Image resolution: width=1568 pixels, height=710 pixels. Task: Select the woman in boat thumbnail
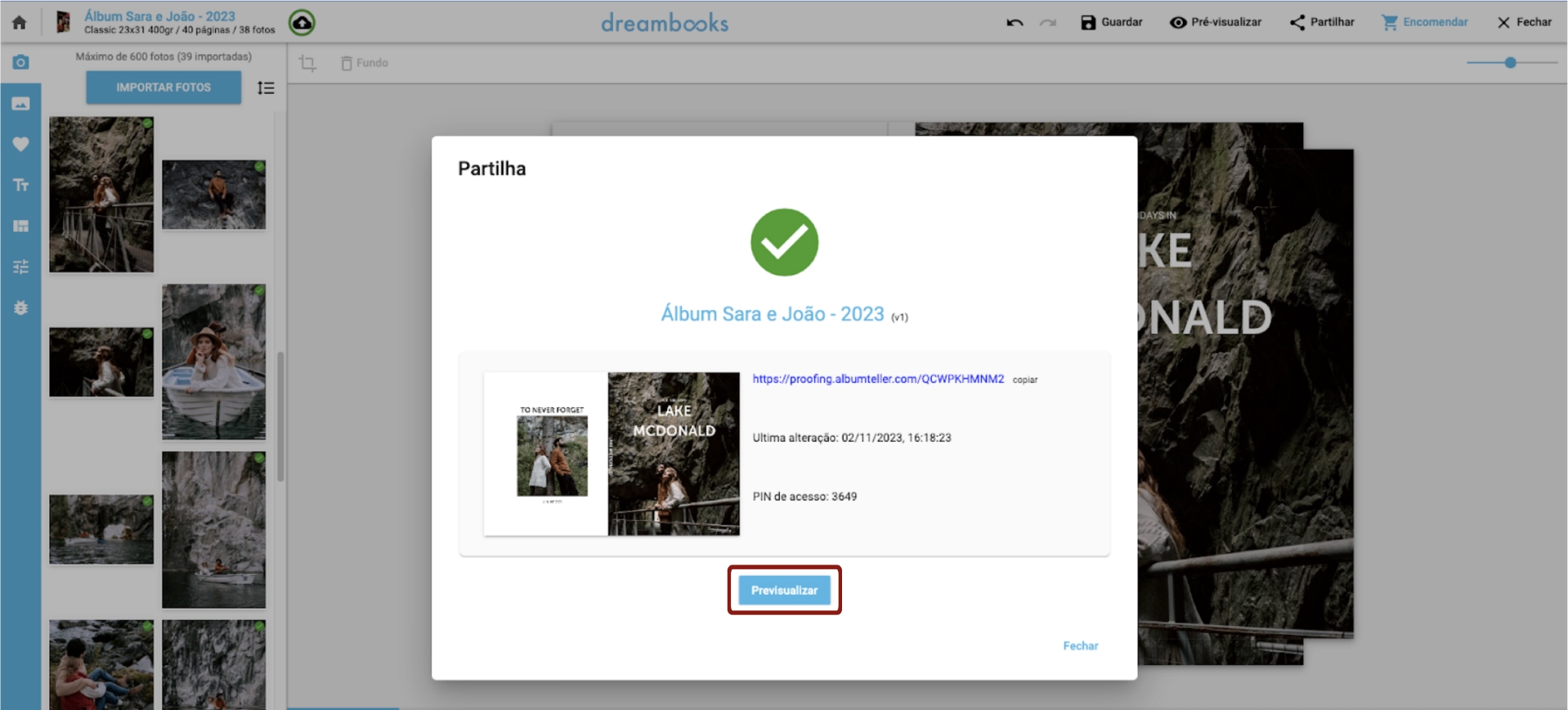coord(213,362)
